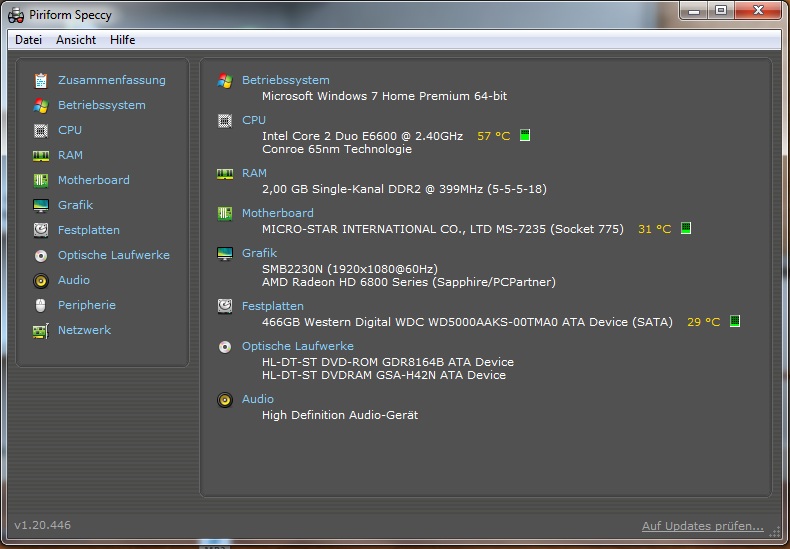Show Optische Laufwerke details from sidebar
This screenshot has width=790, height=549.
coord(113,255)
